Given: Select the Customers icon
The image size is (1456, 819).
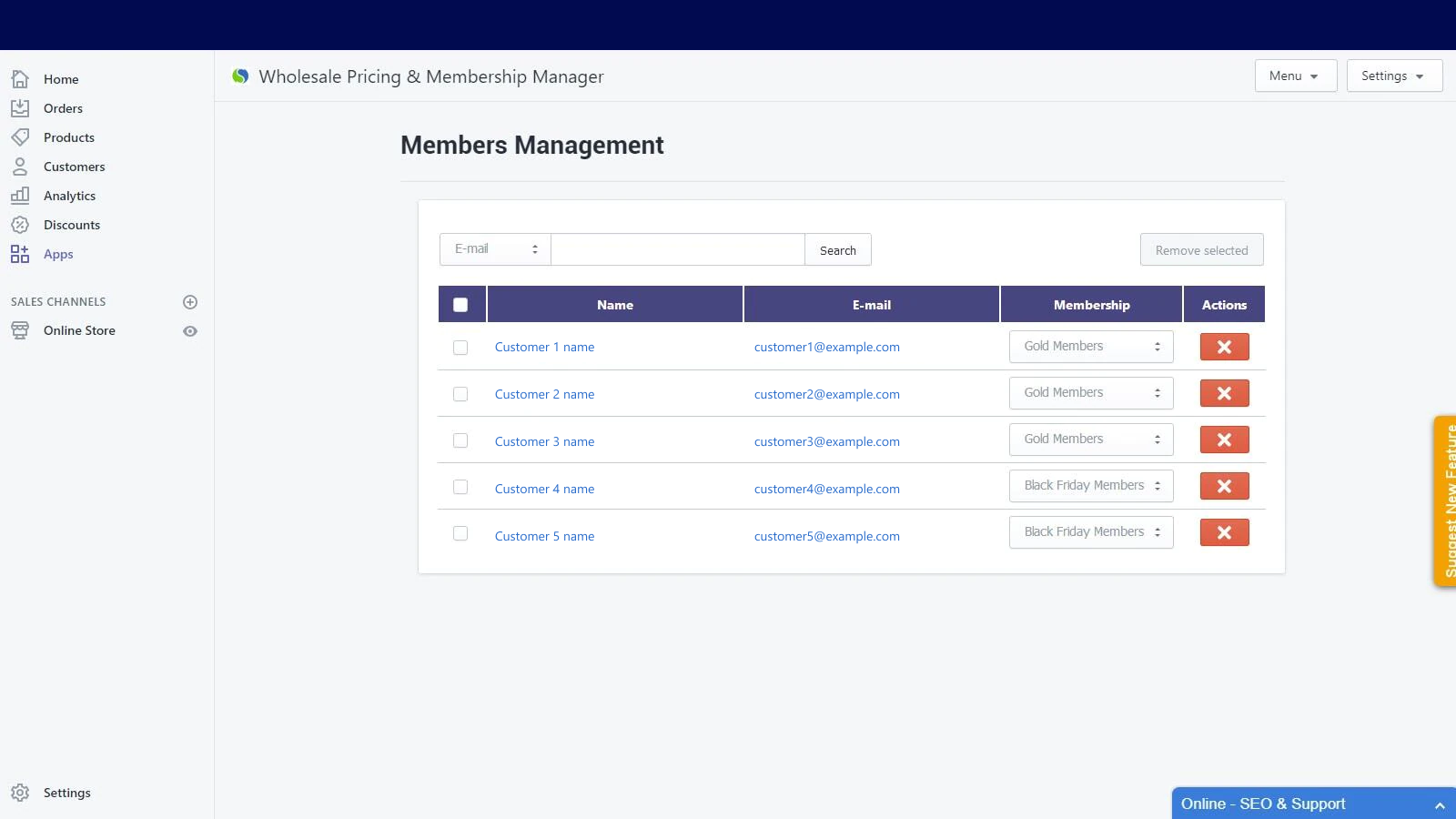Looking at the screenshot, I should [20, 167].
